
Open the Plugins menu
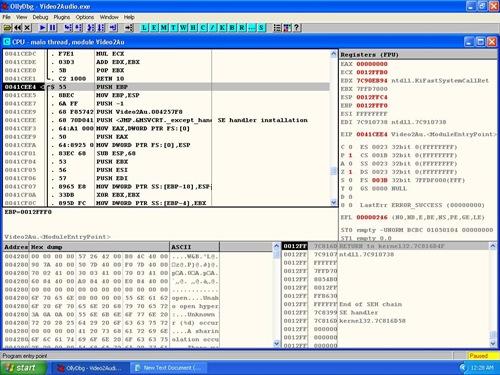[62, 17]
